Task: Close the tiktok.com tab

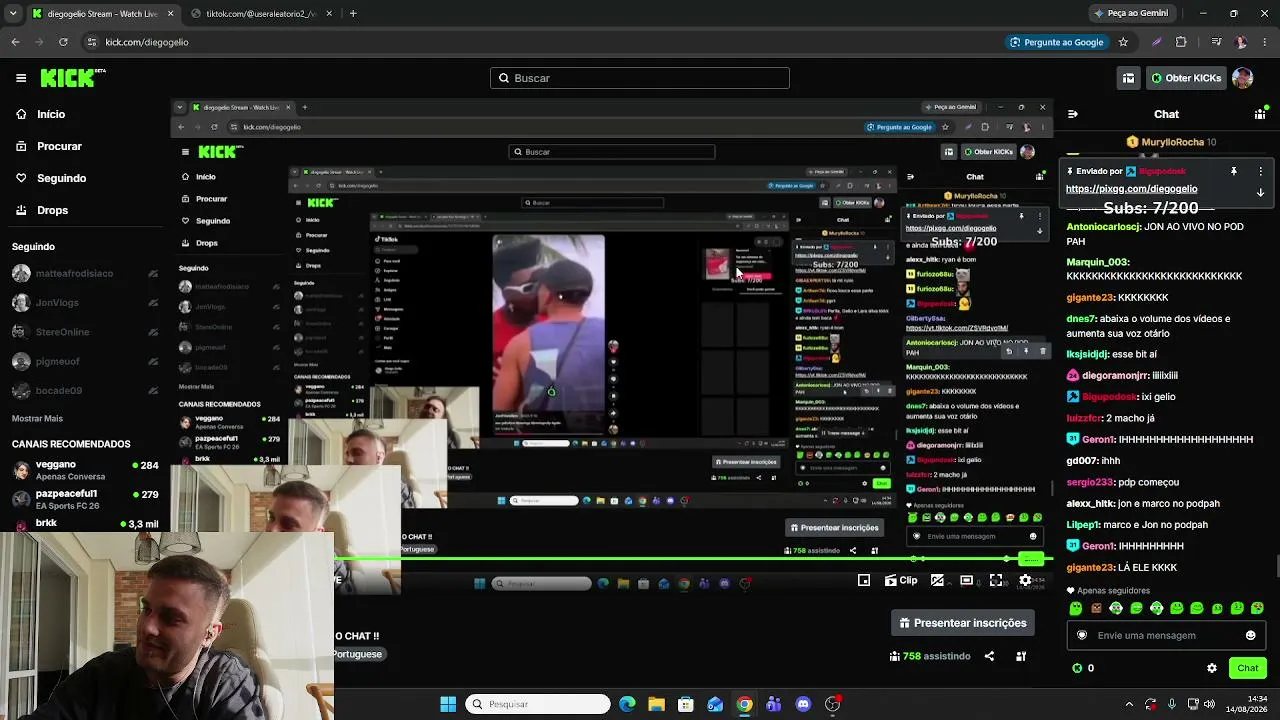Action: (x=328, y=14)
